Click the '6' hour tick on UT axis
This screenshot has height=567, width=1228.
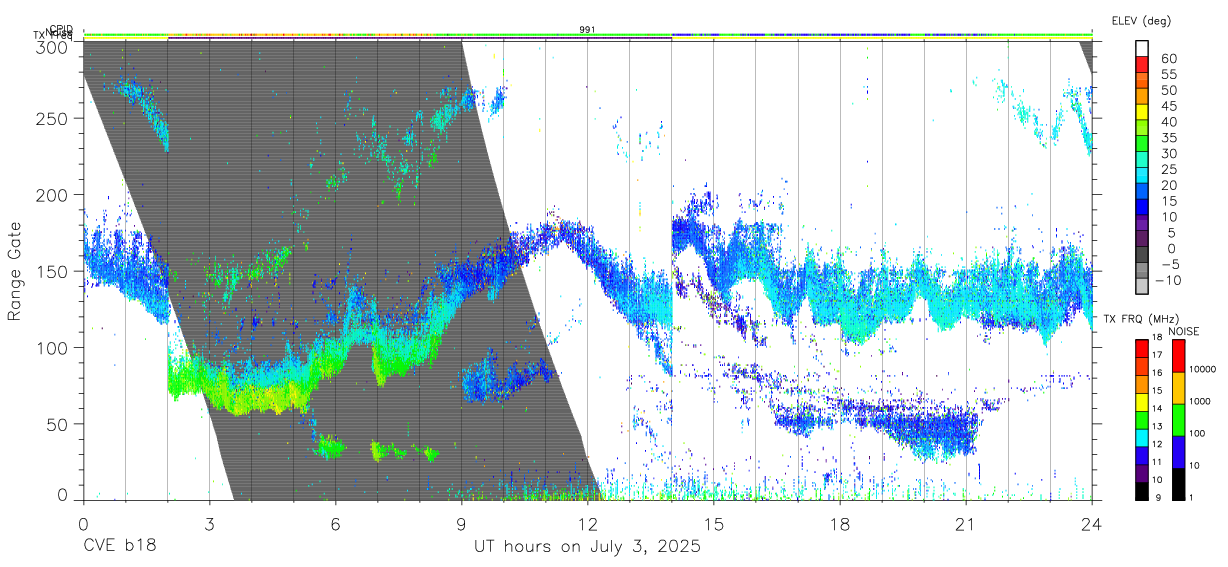[x=335, y=524]
